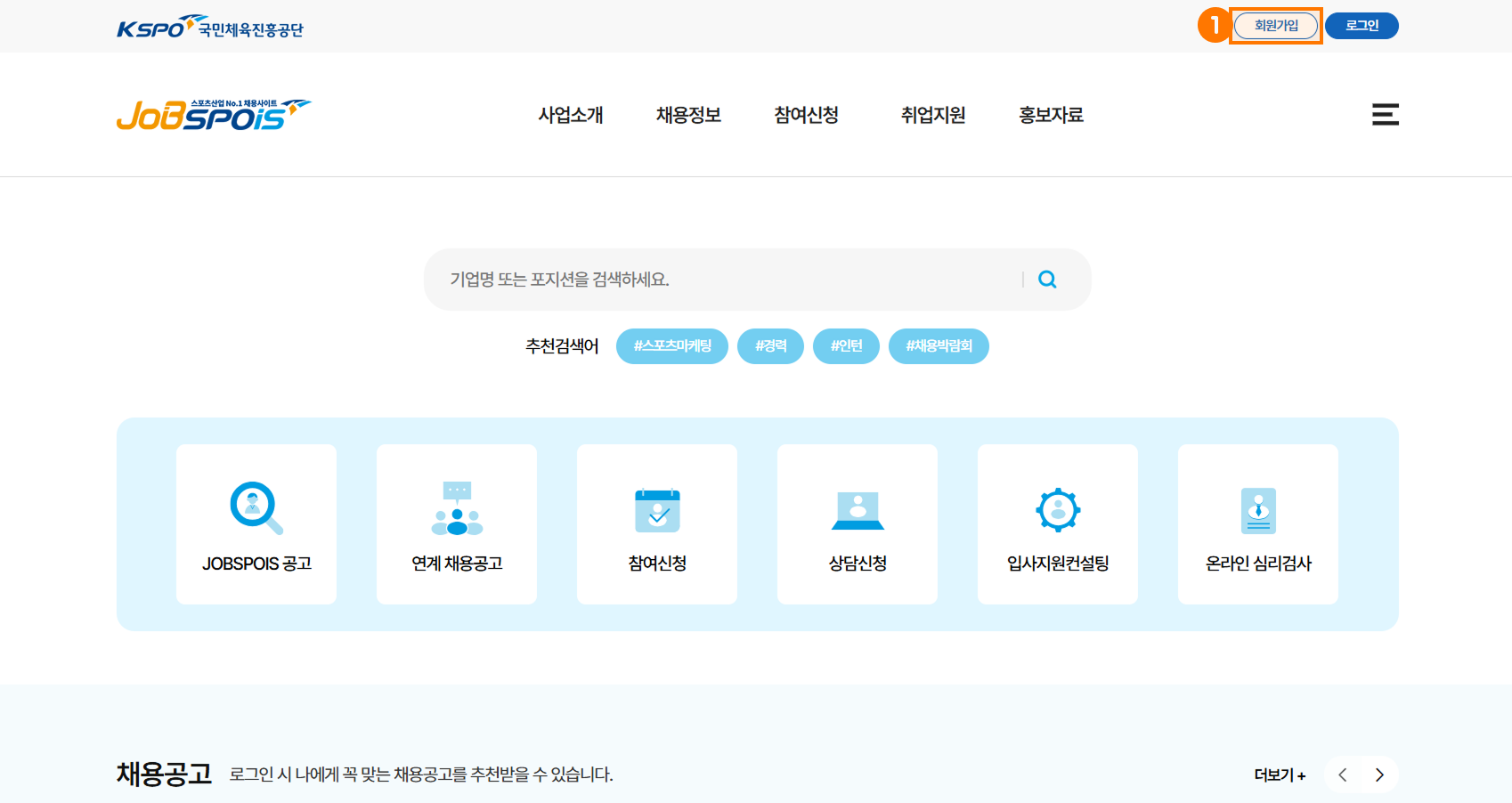The image size is (1512, 803).
Task: Expand job postings with 더보기 +
Action: (1280, 775)
